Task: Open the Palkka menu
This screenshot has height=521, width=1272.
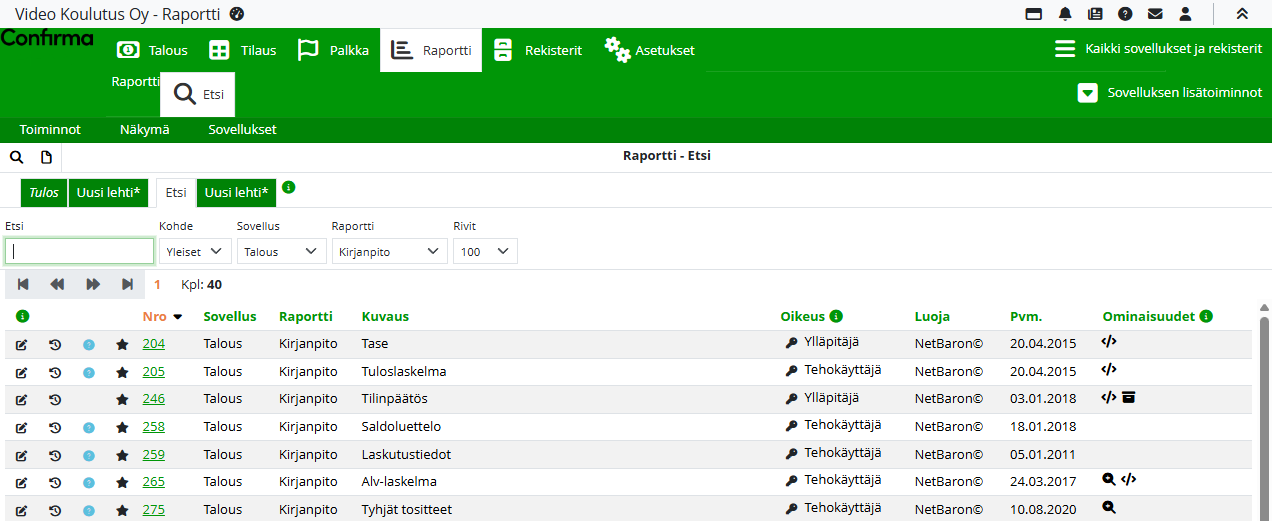Action: point(334,50)
